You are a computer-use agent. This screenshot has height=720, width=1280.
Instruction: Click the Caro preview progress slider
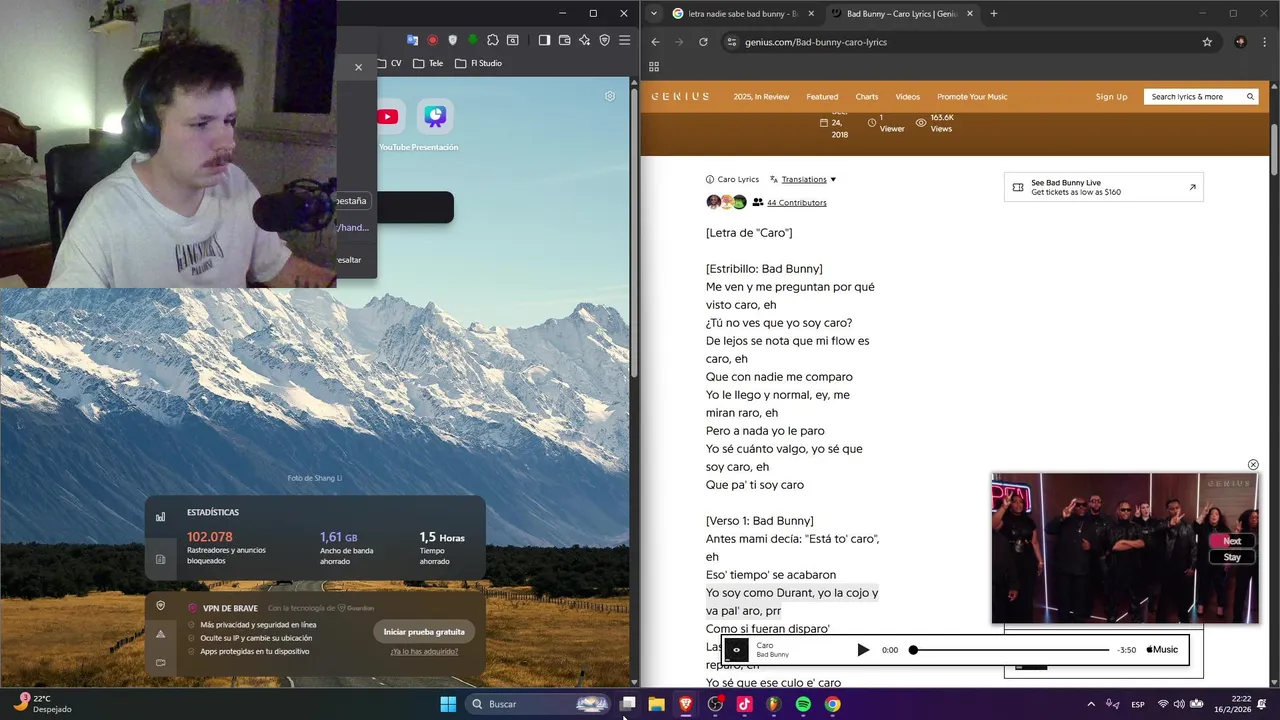[x=1010, y=650]
